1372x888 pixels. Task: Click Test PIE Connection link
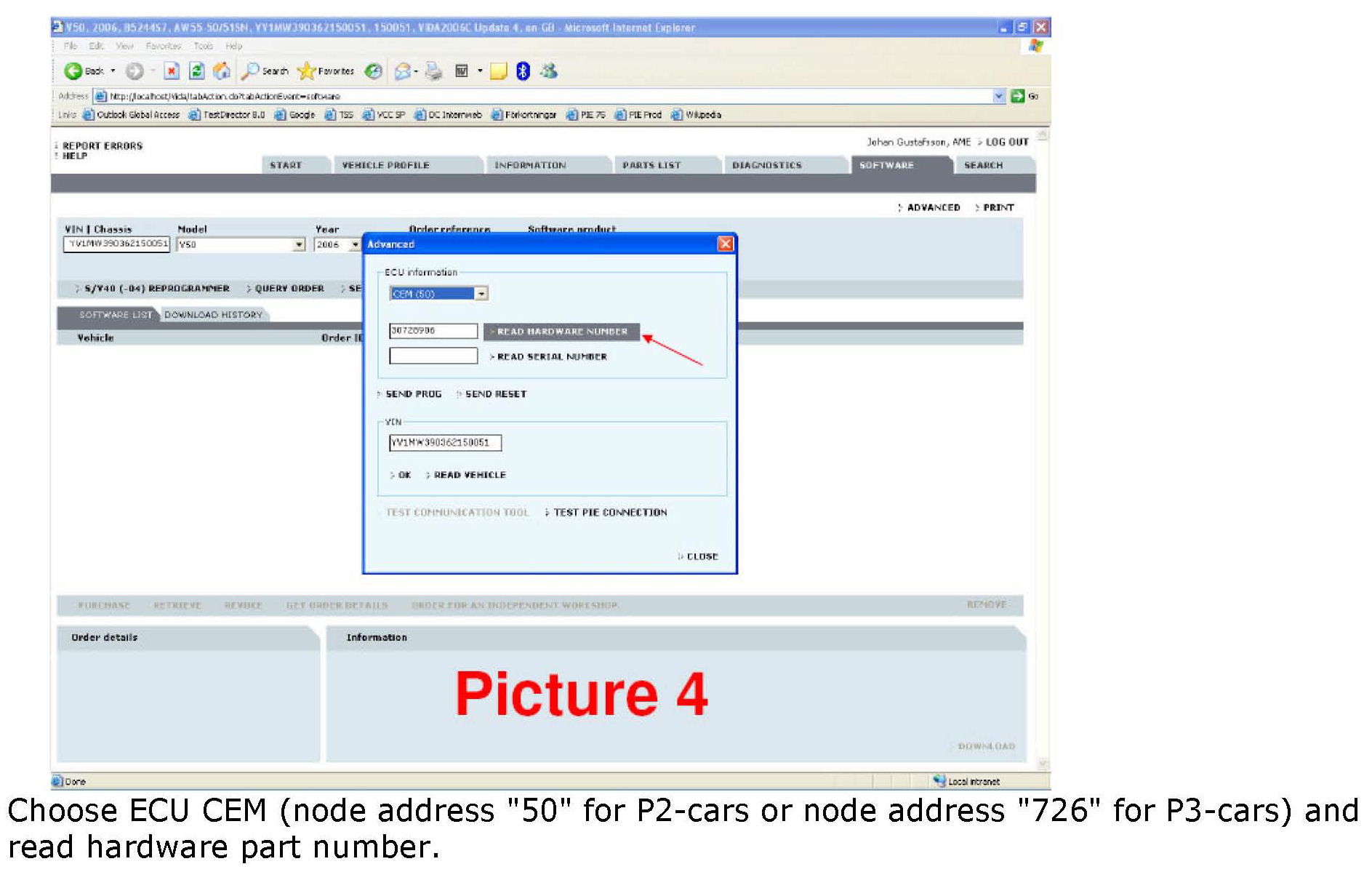[x=609, y=513]
